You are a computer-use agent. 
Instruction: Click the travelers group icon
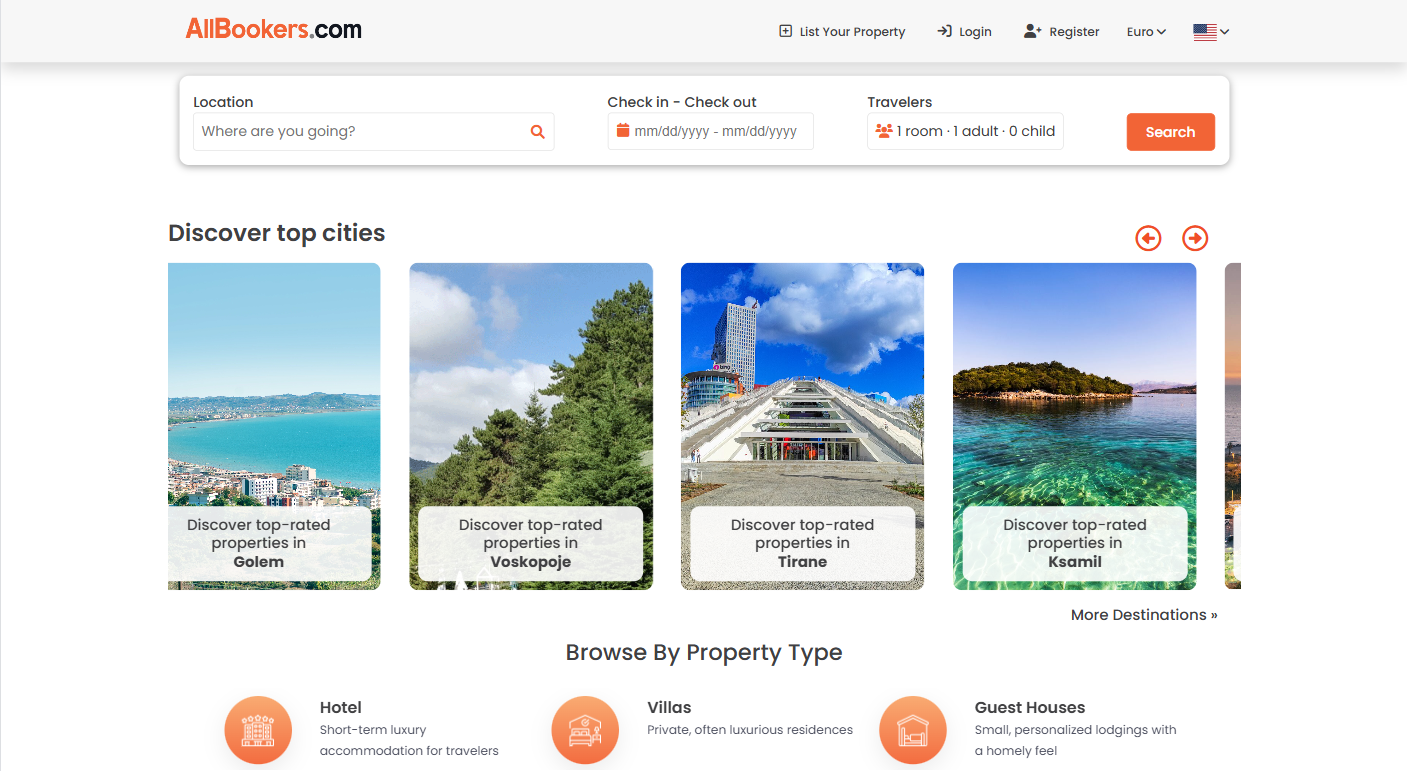(x=883, y=131)
